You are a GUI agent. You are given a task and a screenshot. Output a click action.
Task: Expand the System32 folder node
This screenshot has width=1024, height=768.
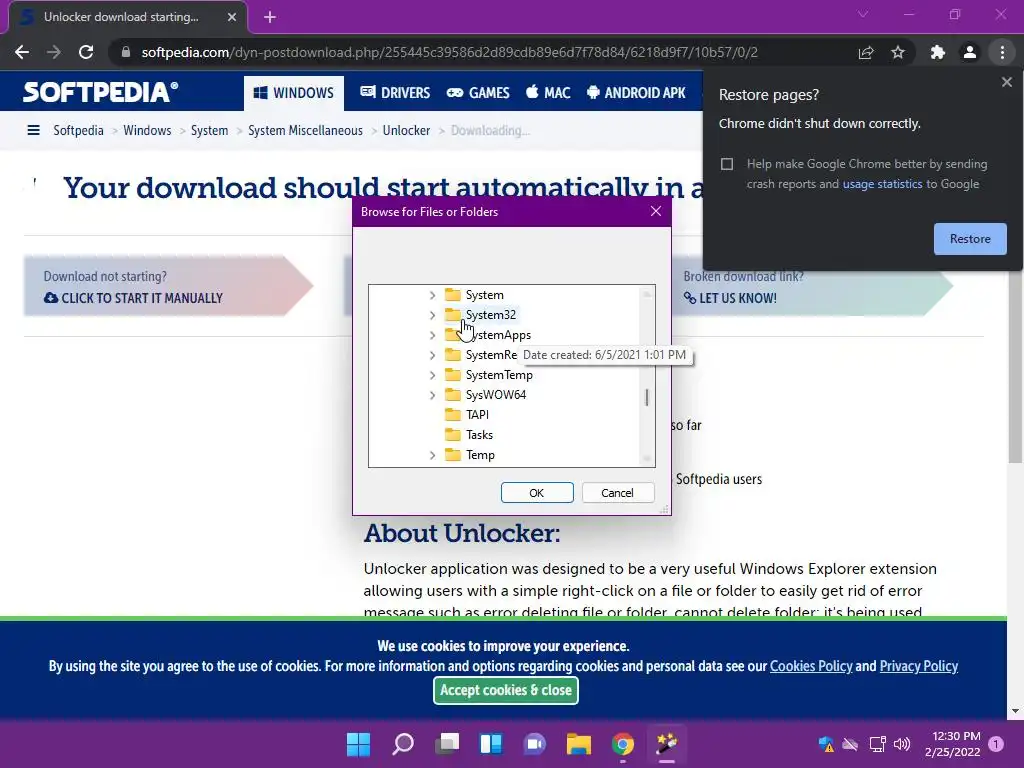[x=432, y=315]
